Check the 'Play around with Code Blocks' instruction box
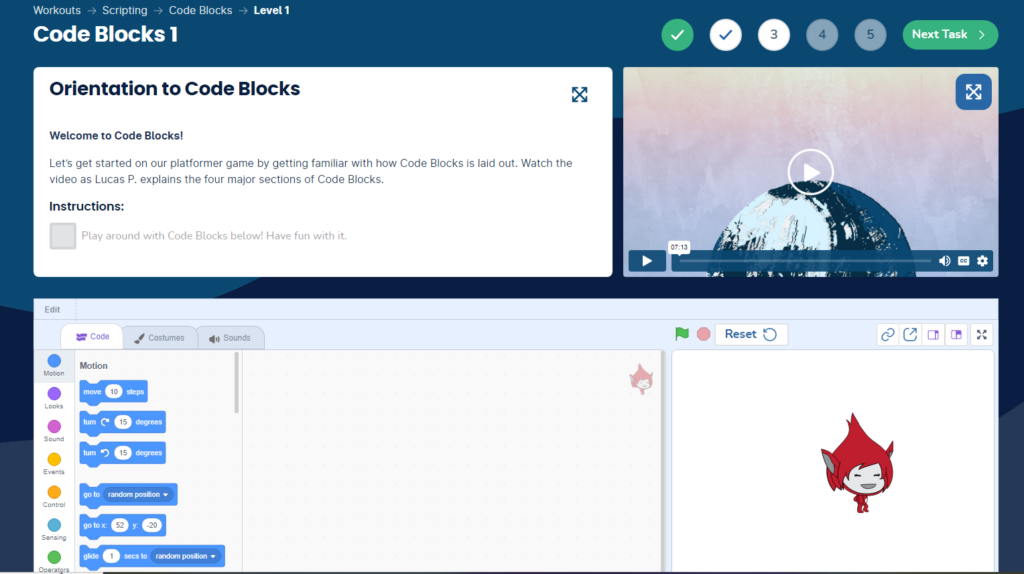1024x574 pixels. pyautogui.click(x=63, y=236)
